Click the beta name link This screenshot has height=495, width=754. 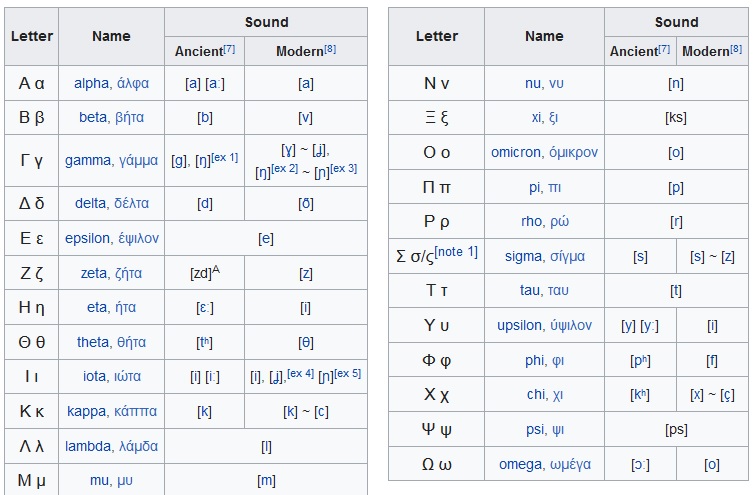[93, 117]
